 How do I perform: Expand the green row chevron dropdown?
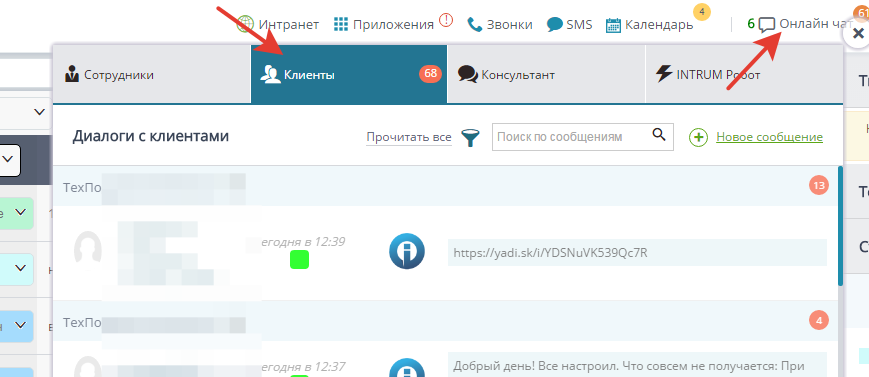[x=21, y=212]
